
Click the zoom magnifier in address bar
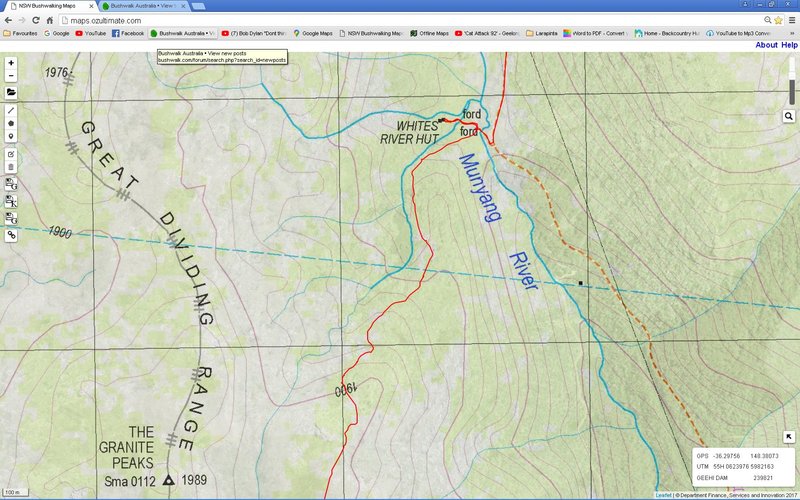767,20
